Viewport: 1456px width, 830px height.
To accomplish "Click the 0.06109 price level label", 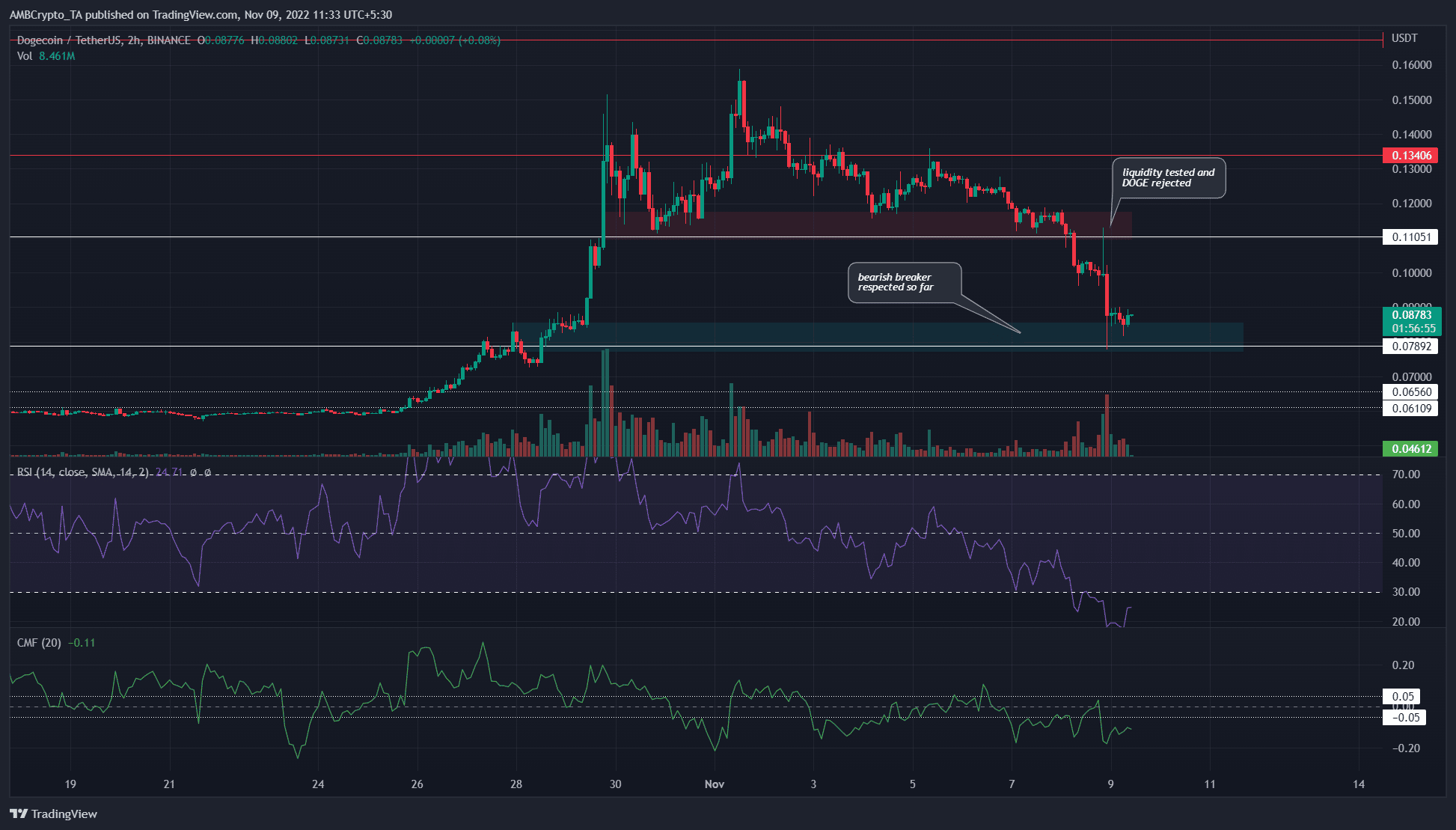I will pos(1410,409).
